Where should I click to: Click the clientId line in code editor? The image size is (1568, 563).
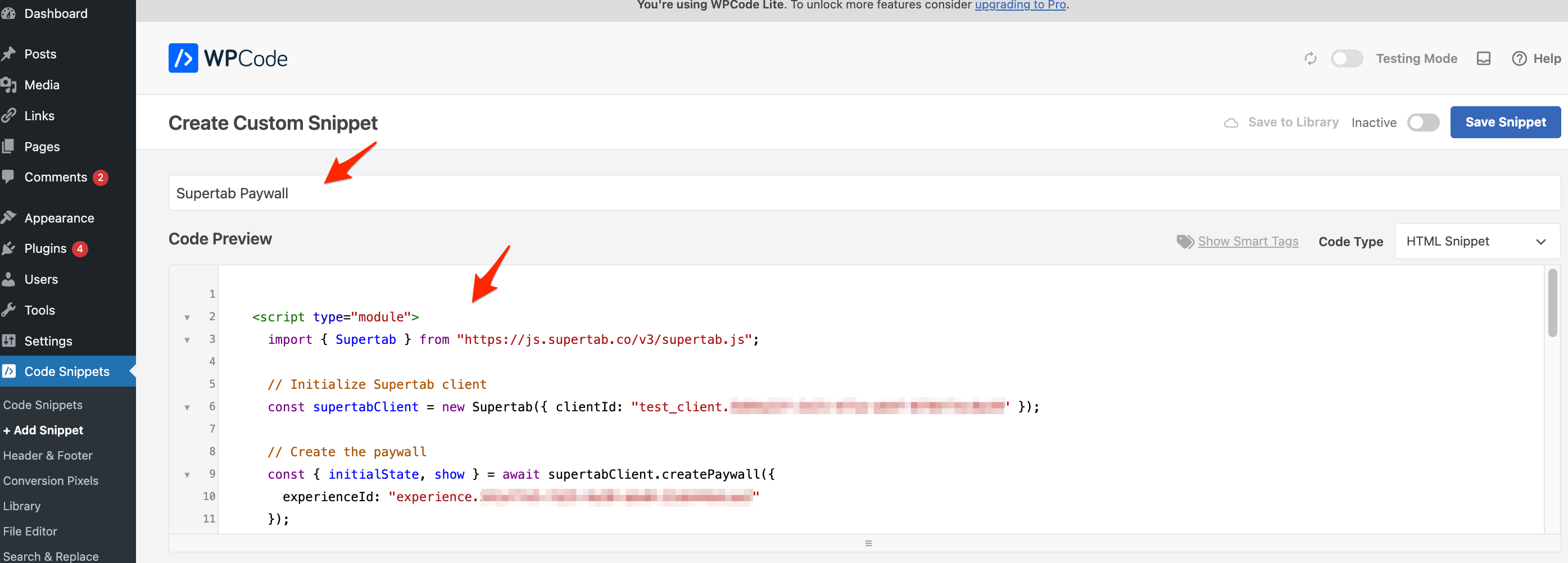point(653,407)
